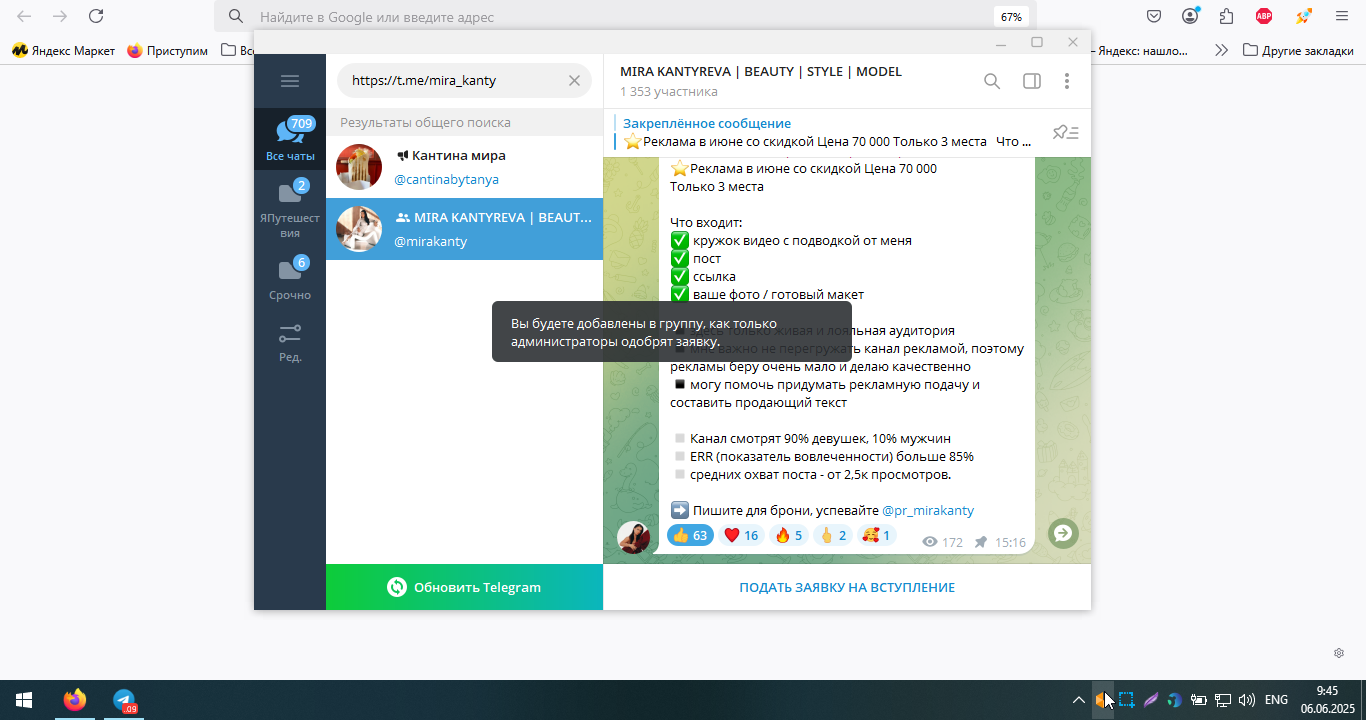The width and height of the screenshot is (1366, 720).
Task: Clear the Telegram search field
Action: [574, 81]
